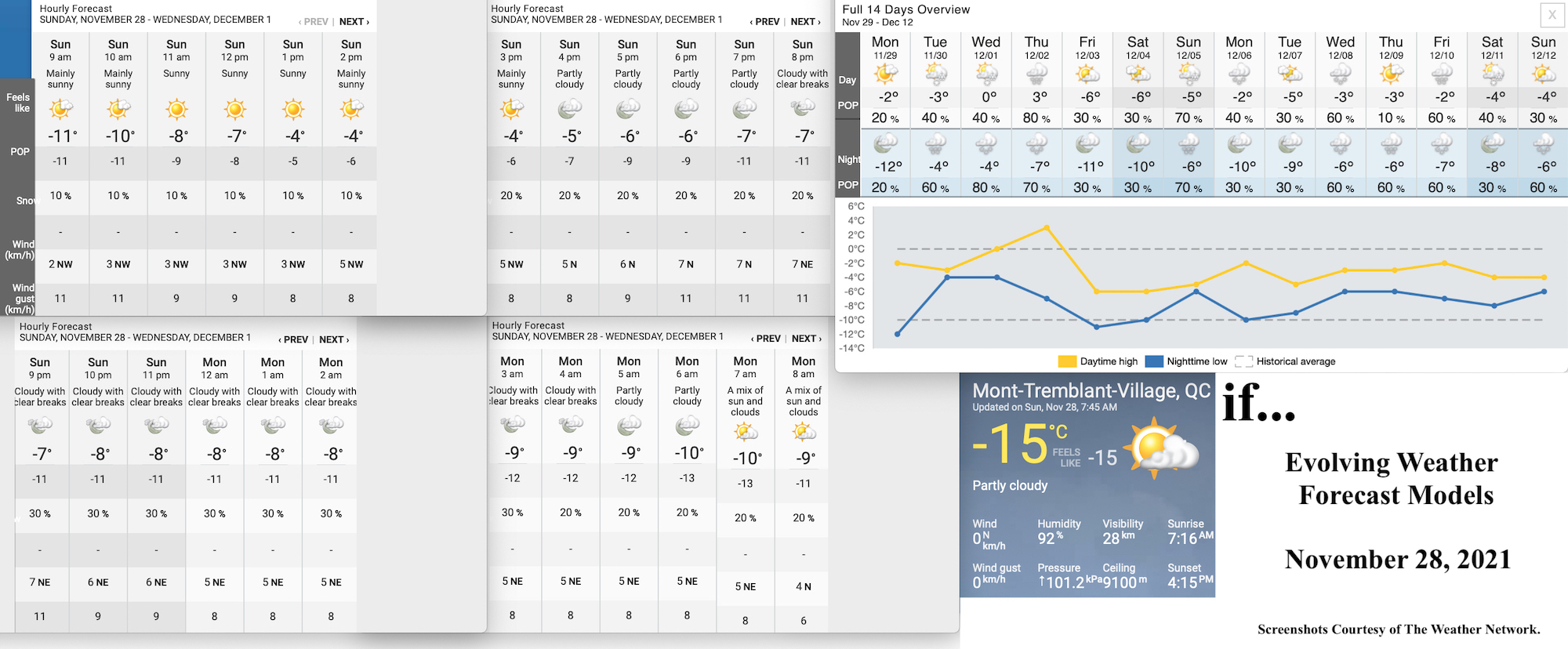Click the Mon 3 am weather icon

513,425
